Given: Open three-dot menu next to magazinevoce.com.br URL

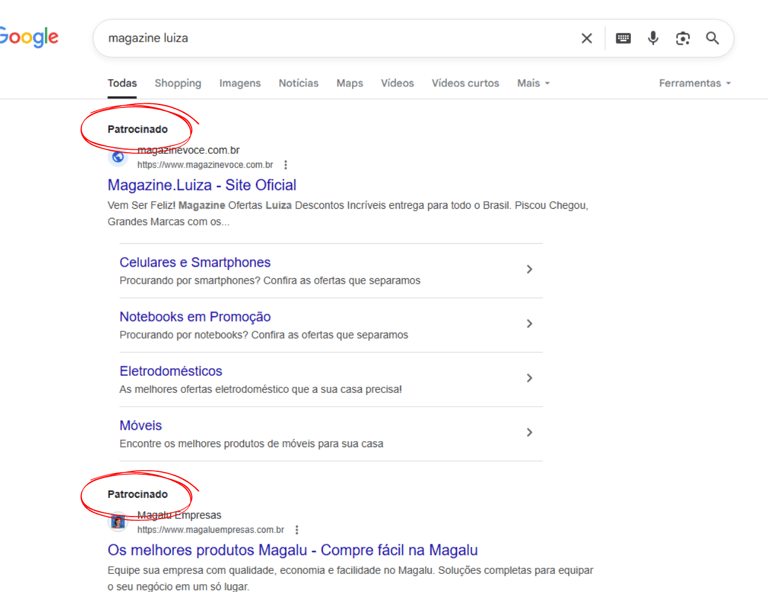Looking at the screenshot, I should [286, 165].
